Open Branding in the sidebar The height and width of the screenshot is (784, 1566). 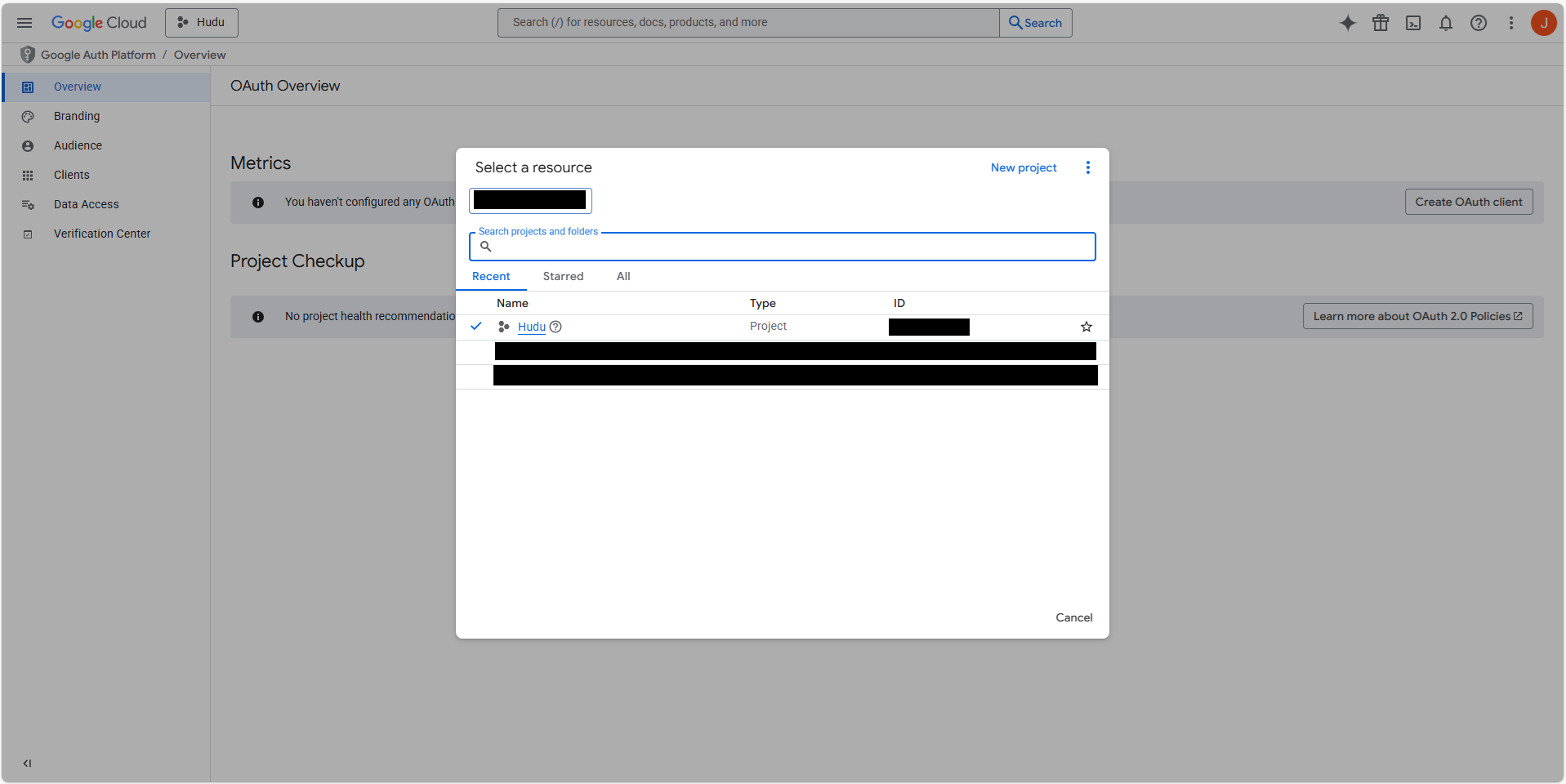point(106,116)
